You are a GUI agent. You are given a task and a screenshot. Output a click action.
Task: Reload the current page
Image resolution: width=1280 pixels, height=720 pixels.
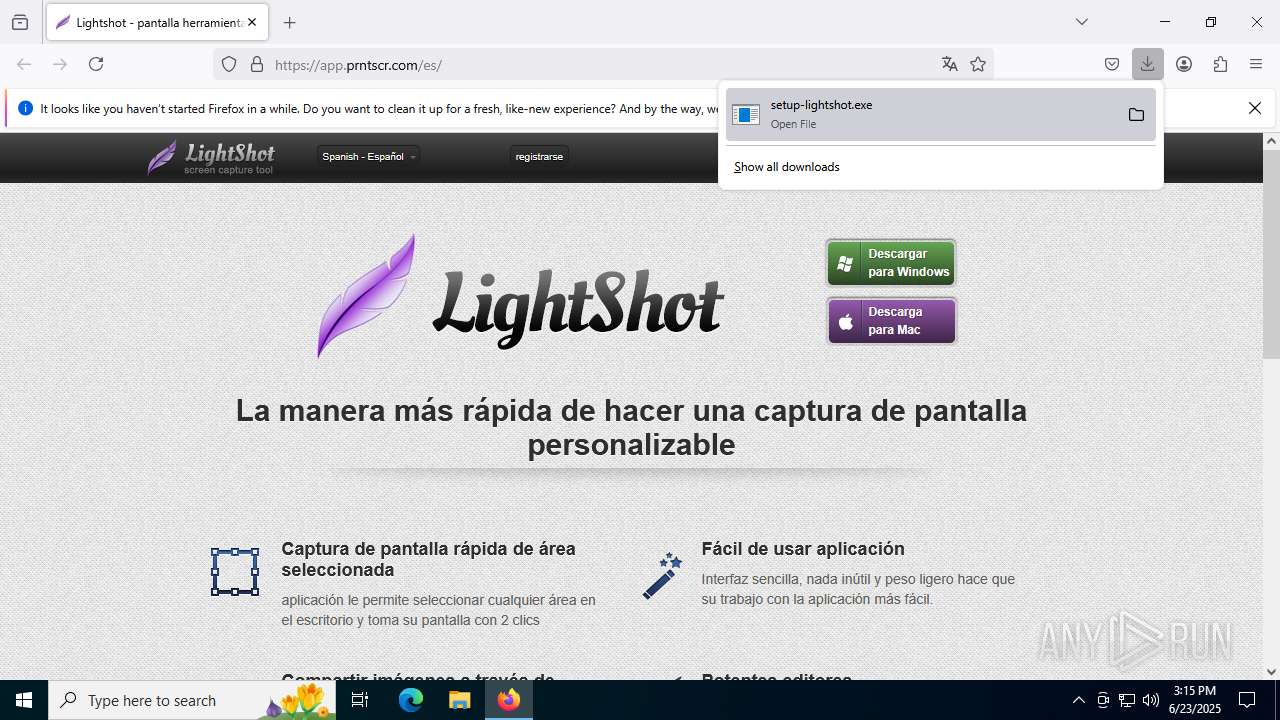coord(96,64)
